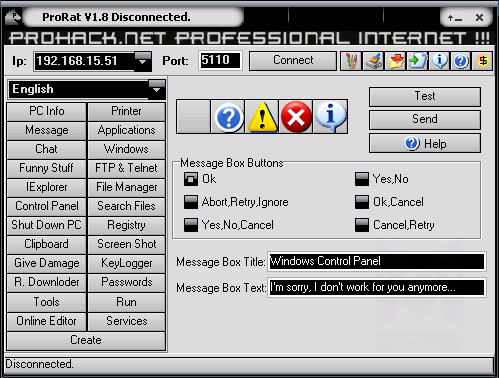
Task: Click the envelope with red arrow icon
Action: [x=395, y=61]
